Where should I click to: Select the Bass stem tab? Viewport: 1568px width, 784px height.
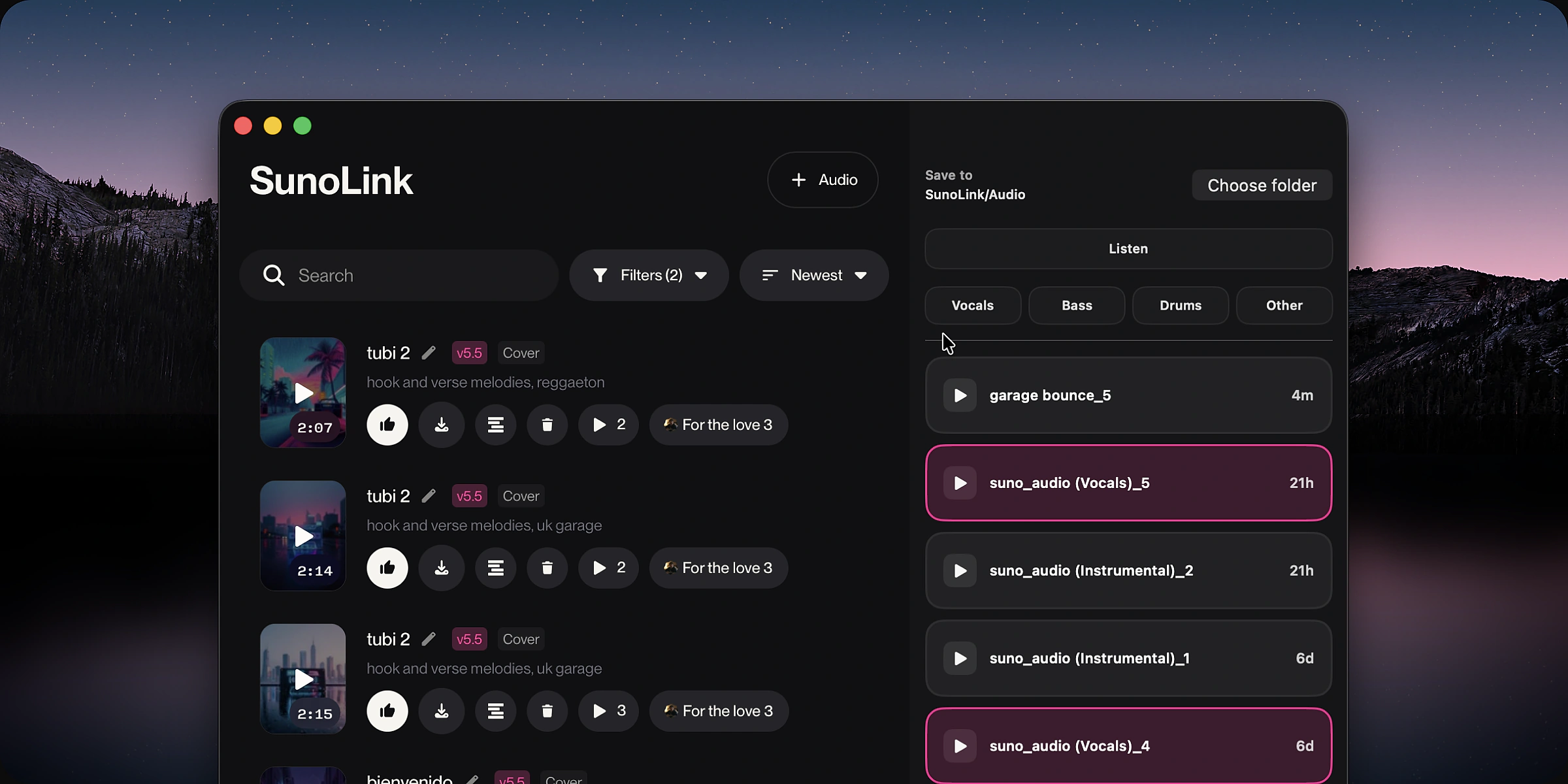[1077, 305]
